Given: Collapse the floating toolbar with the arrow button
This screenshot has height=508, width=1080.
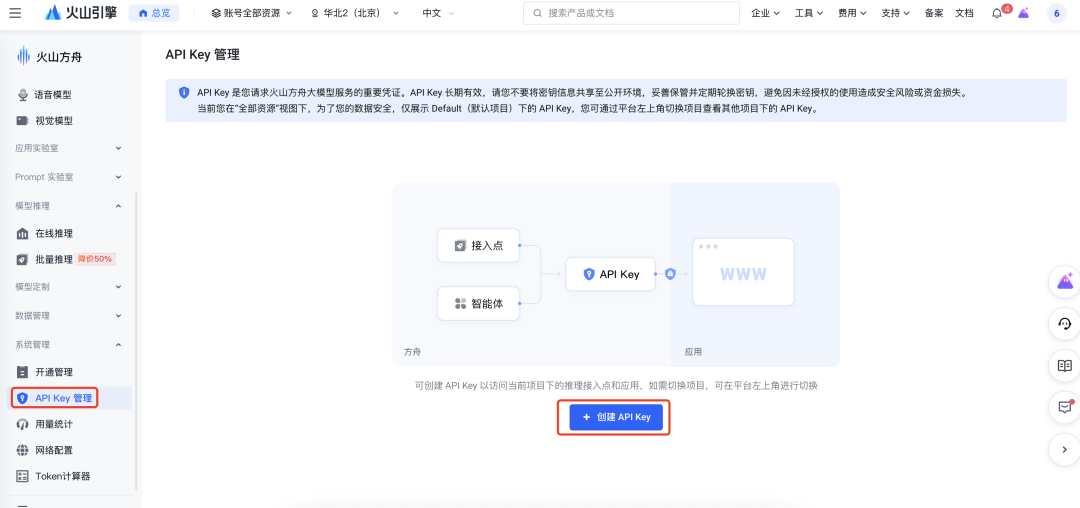Looking at the screenshot, I should click(1065, 449).
